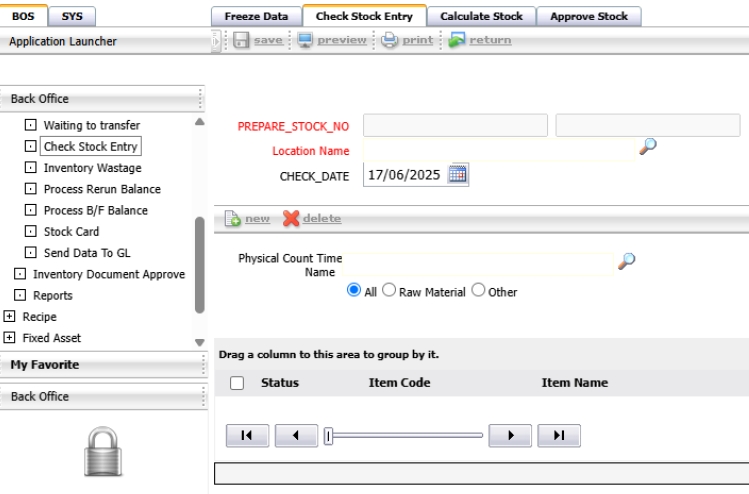Screen dimensions: 749x494
Task: Expand the Fixed Asset tree node
Action: tap(10, 338)
